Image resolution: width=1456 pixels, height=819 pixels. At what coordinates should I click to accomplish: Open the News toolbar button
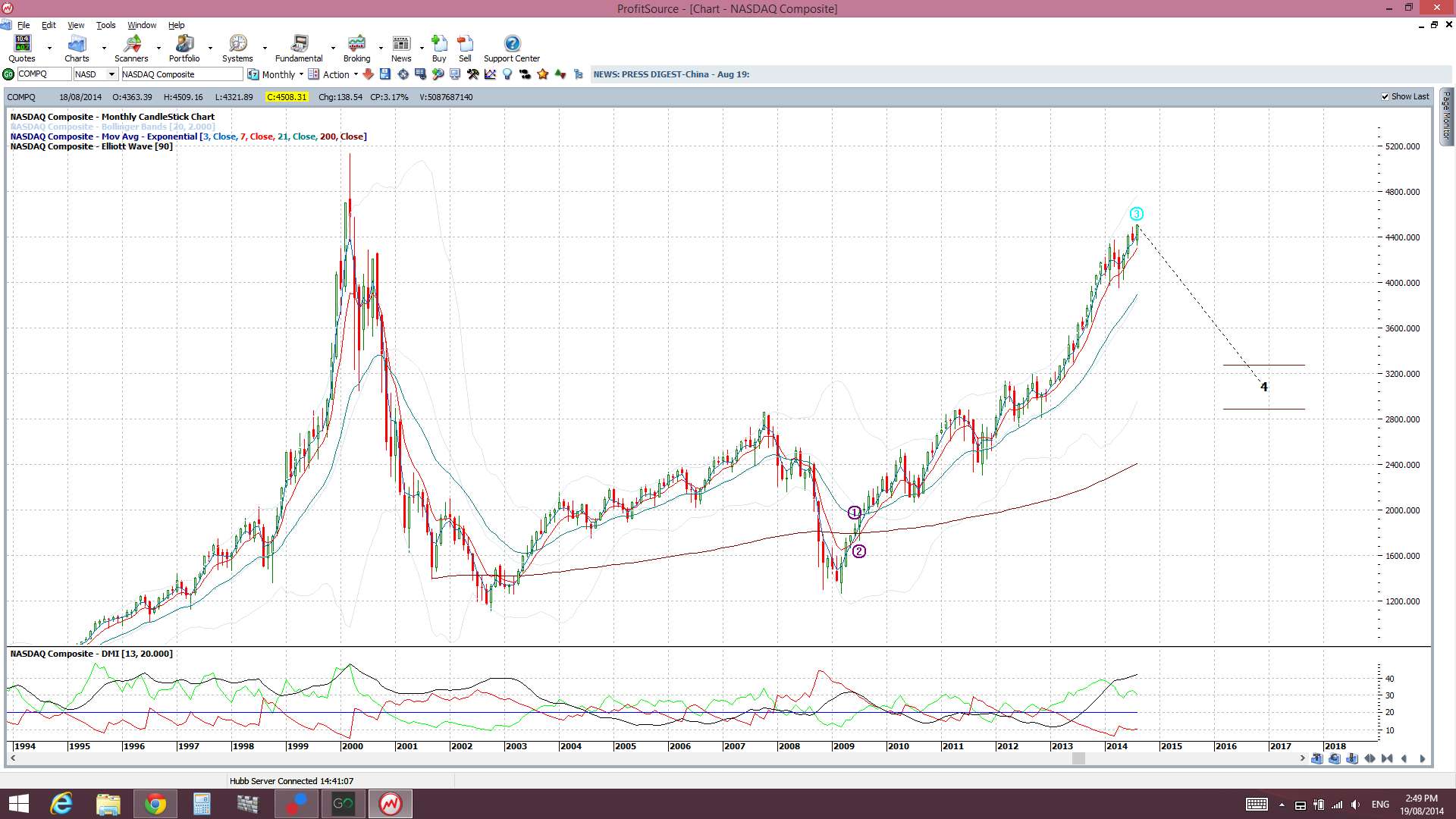click(x=401, y=49)
